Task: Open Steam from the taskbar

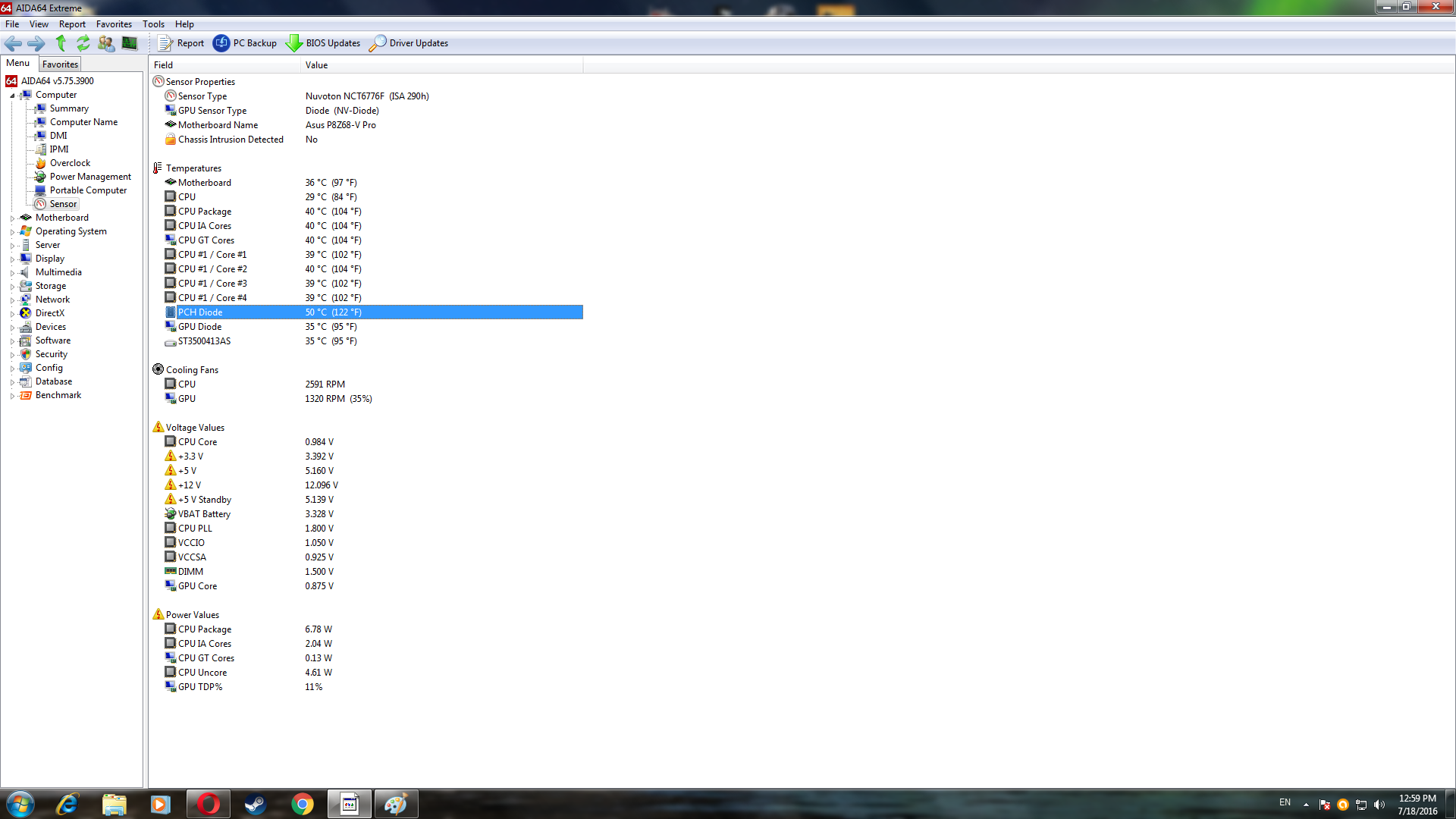Action: click(x=255, y=804)
